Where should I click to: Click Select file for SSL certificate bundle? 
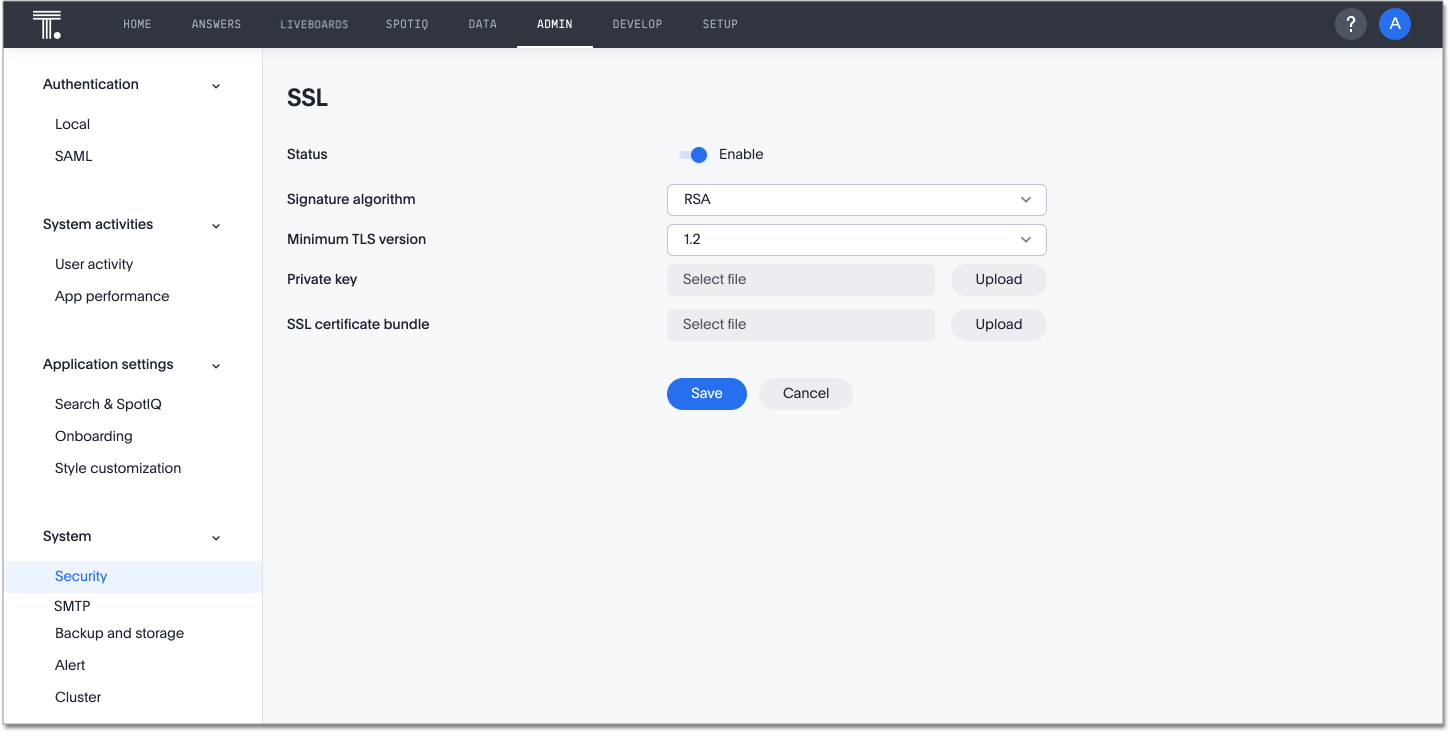tap(799, 324)
